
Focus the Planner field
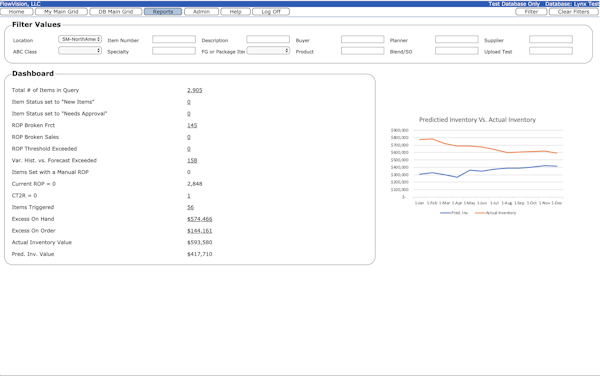[457, 39]
